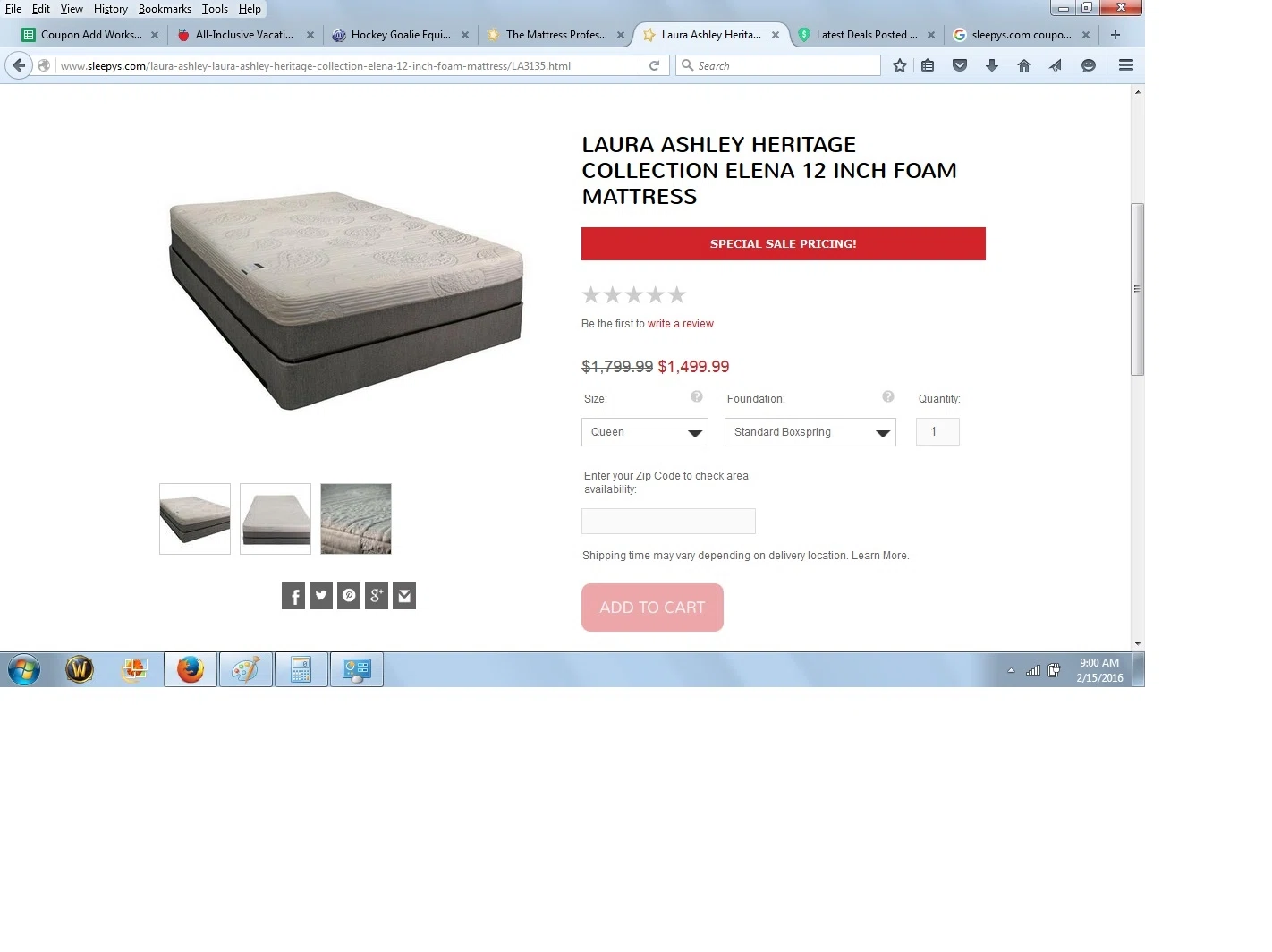Screen dimensions: 1272x952
Task: Share product on Facebook icon
Action: [293, 596]
